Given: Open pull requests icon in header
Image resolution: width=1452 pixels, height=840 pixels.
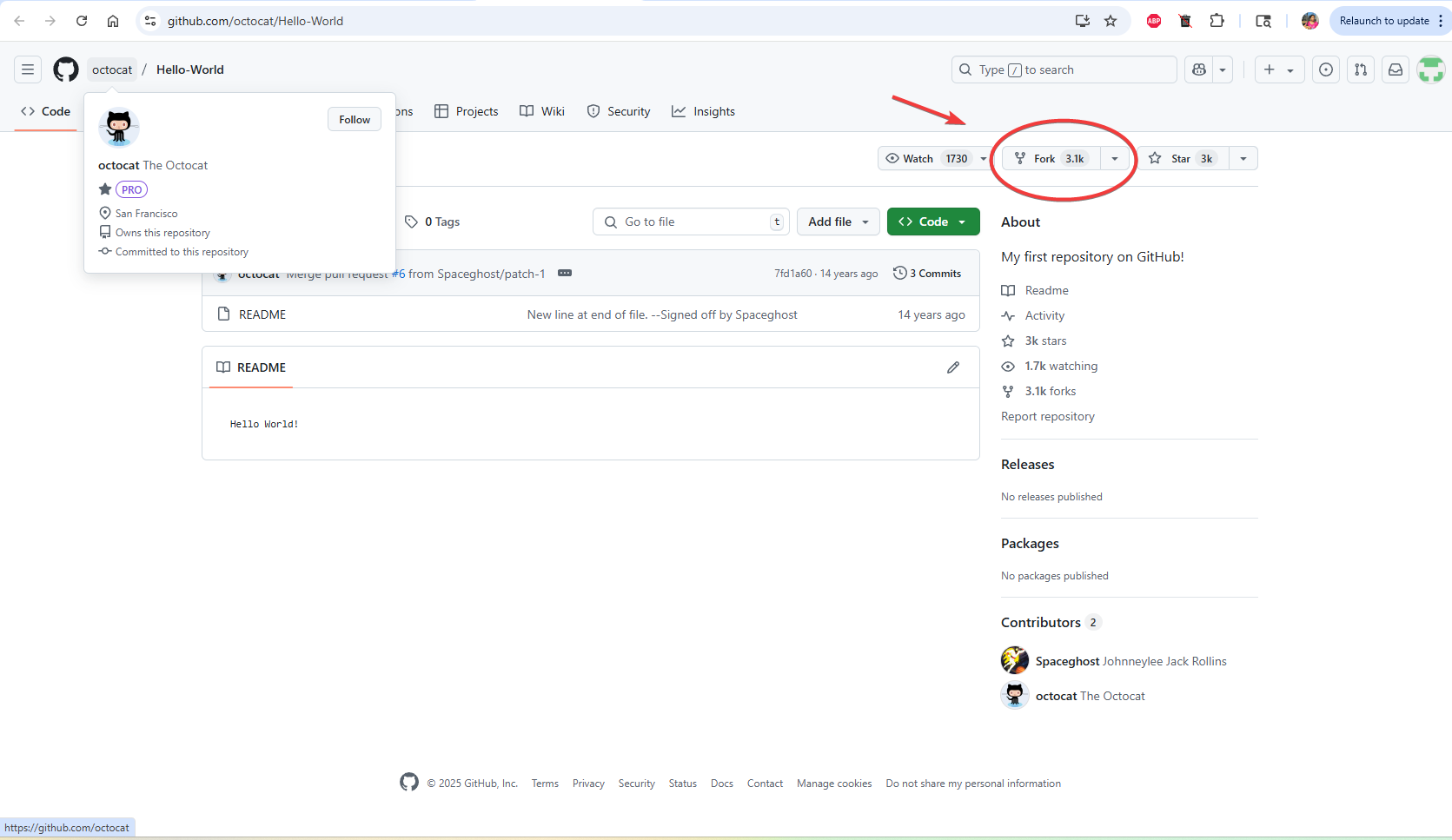Looking at the screenshot, I should [x=1361, y=69].
